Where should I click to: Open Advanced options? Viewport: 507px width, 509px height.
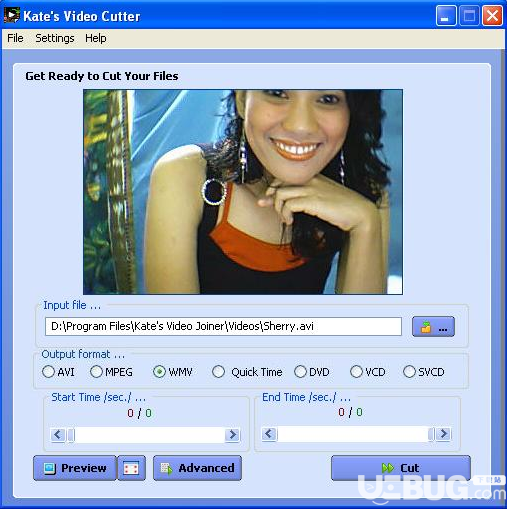point(197,468)
